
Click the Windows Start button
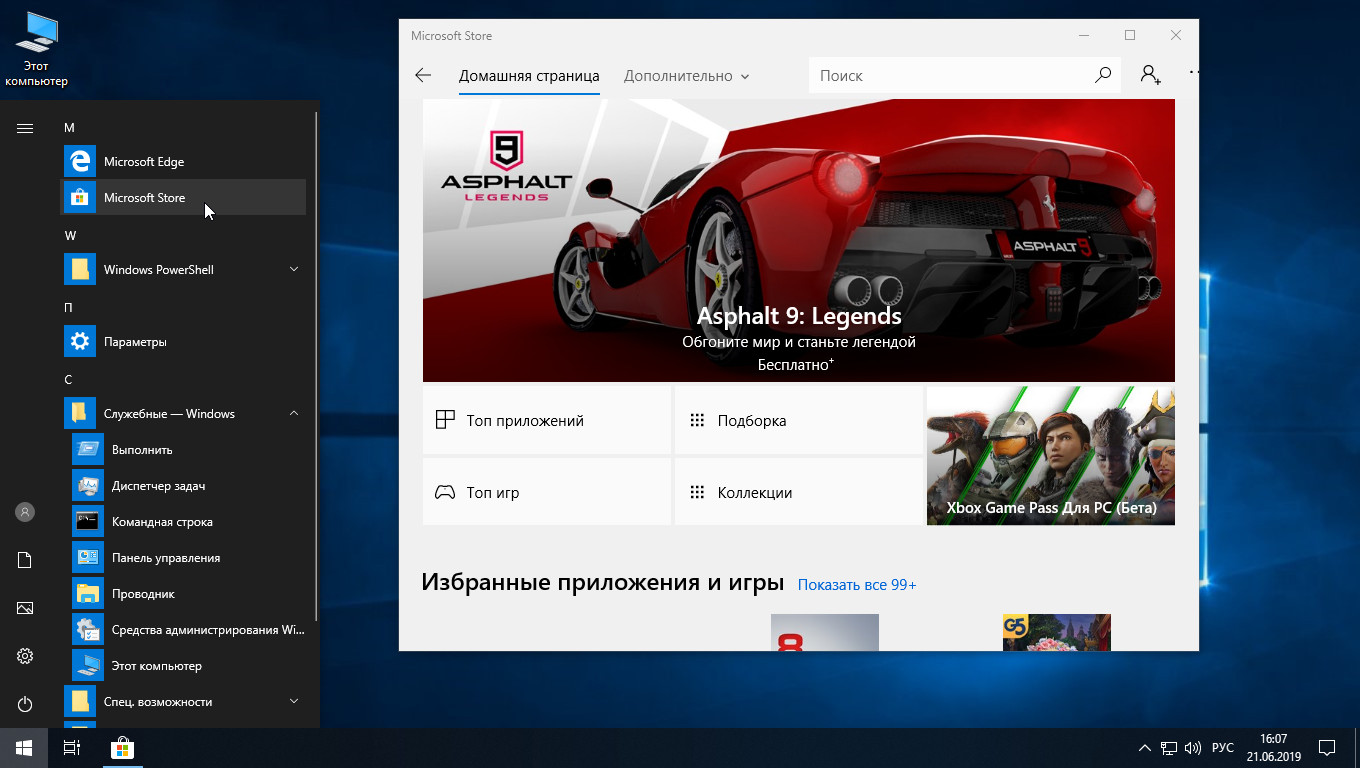[x=24, y=748]
